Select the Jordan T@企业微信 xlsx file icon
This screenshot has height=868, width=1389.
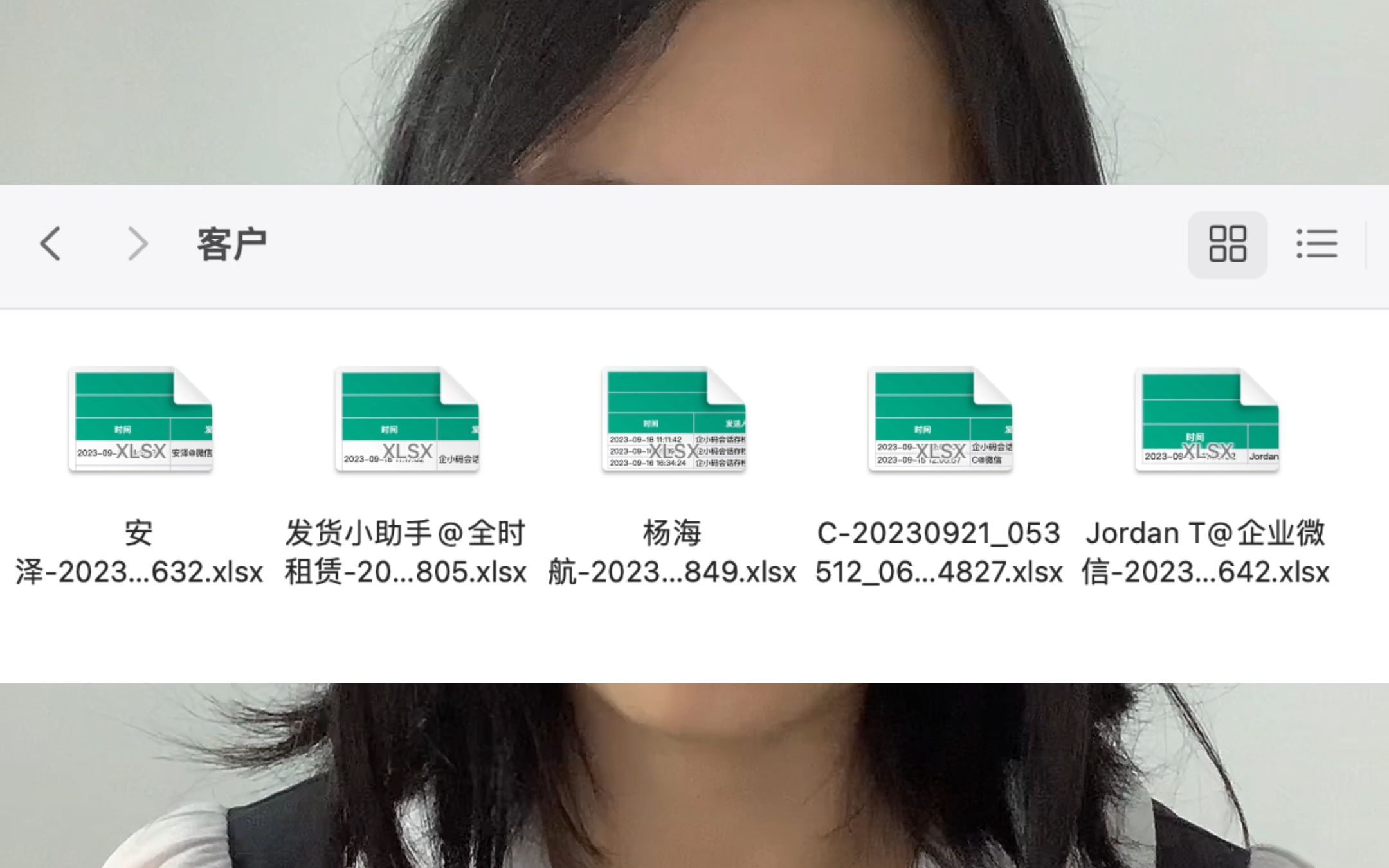1207,419
